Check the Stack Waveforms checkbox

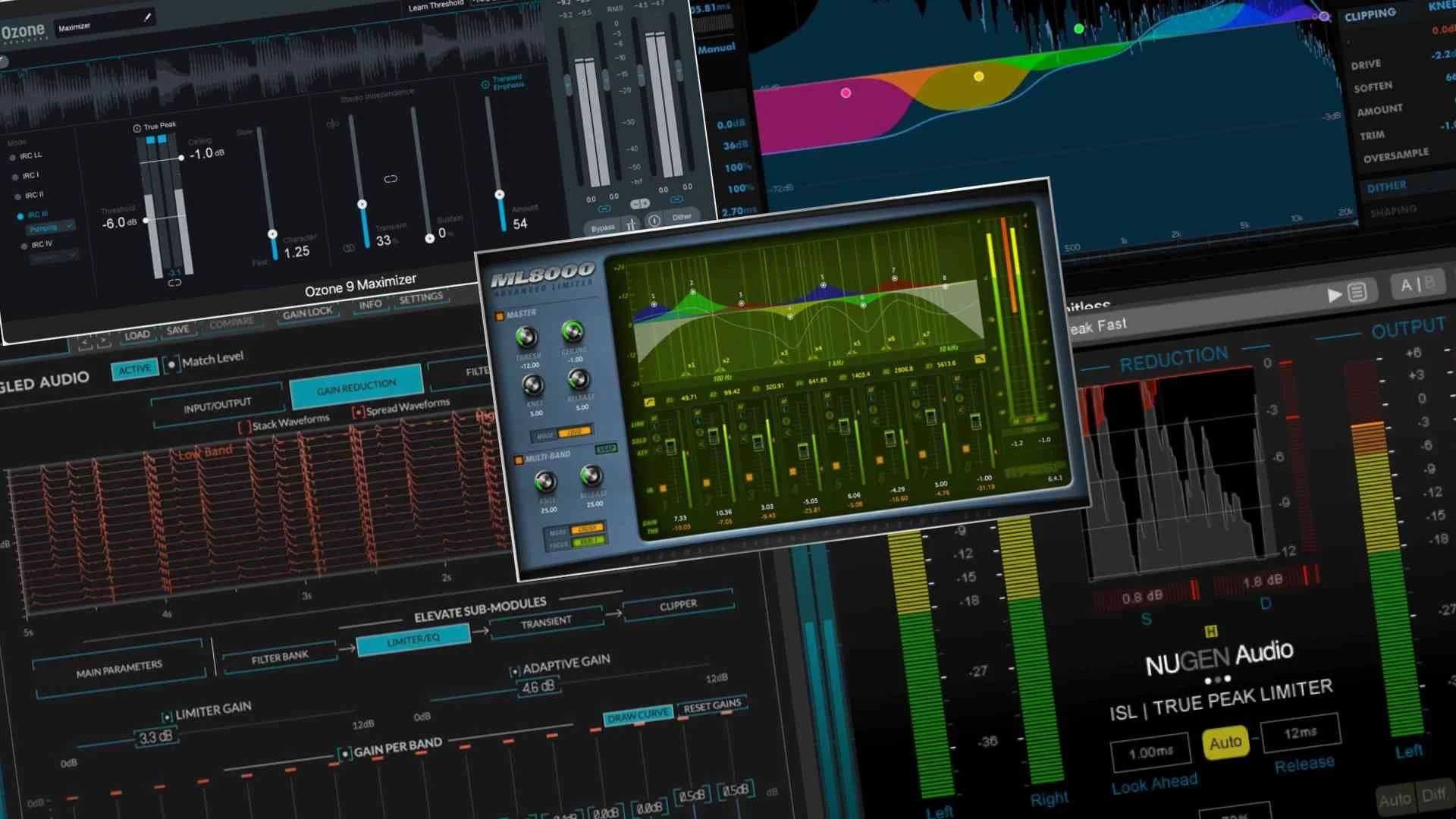[244, 428]
